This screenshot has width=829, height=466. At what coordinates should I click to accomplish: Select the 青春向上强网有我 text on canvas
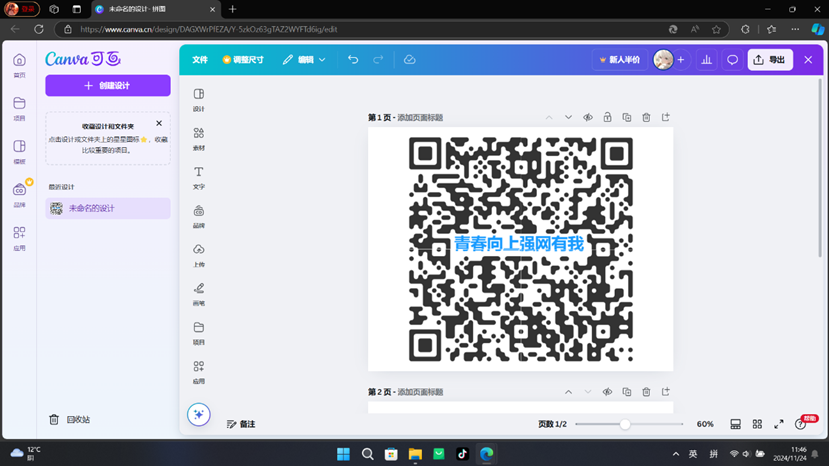[x=519, y=244]
